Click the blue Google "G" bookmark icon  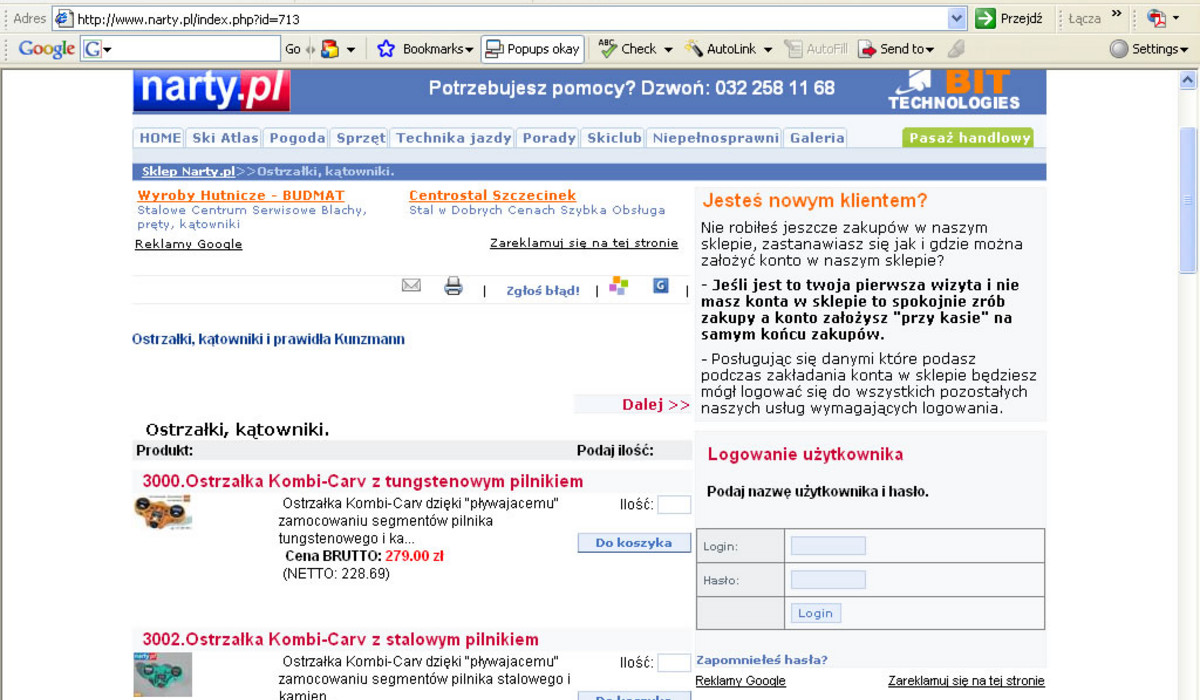point(660,285)
